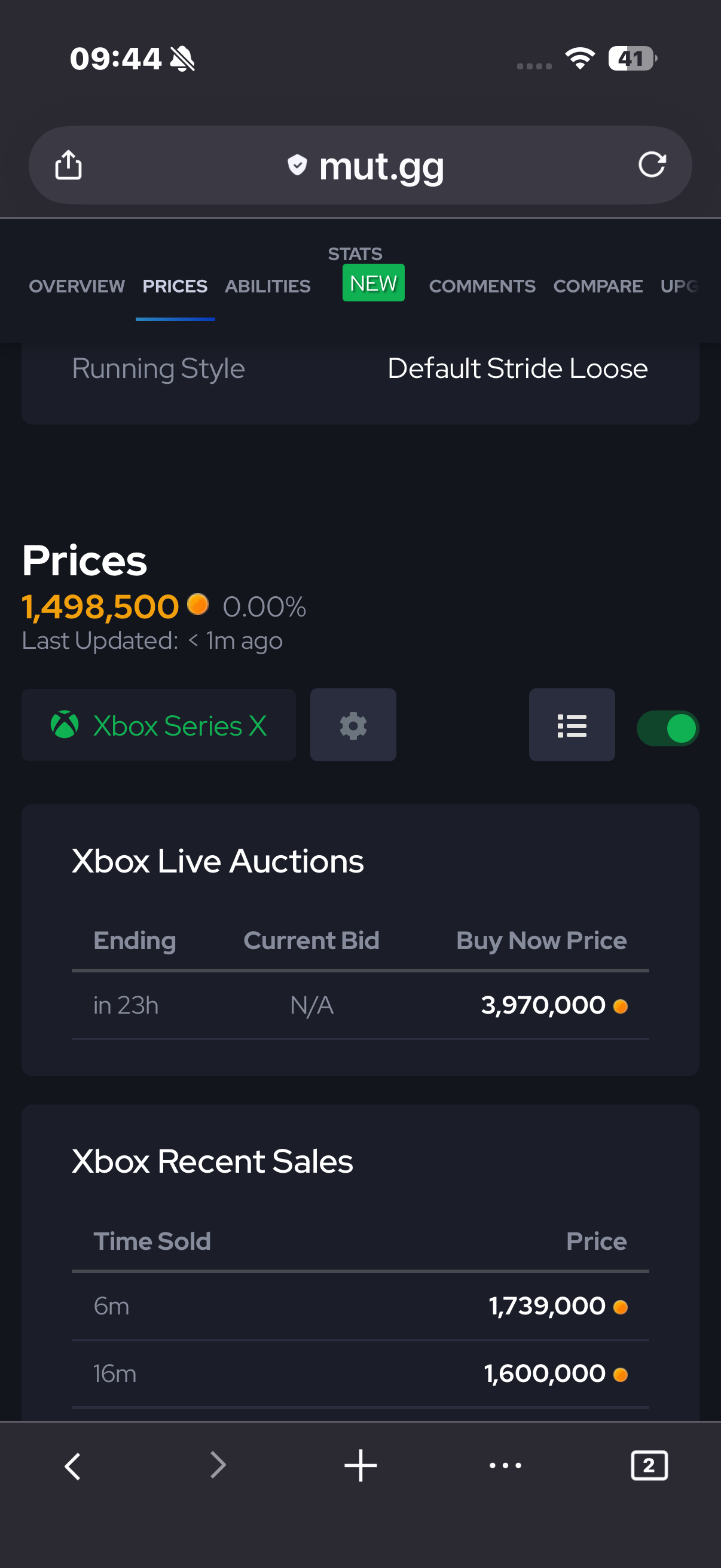
Task: Open the browser three-dots menu
Action: 505,1466
